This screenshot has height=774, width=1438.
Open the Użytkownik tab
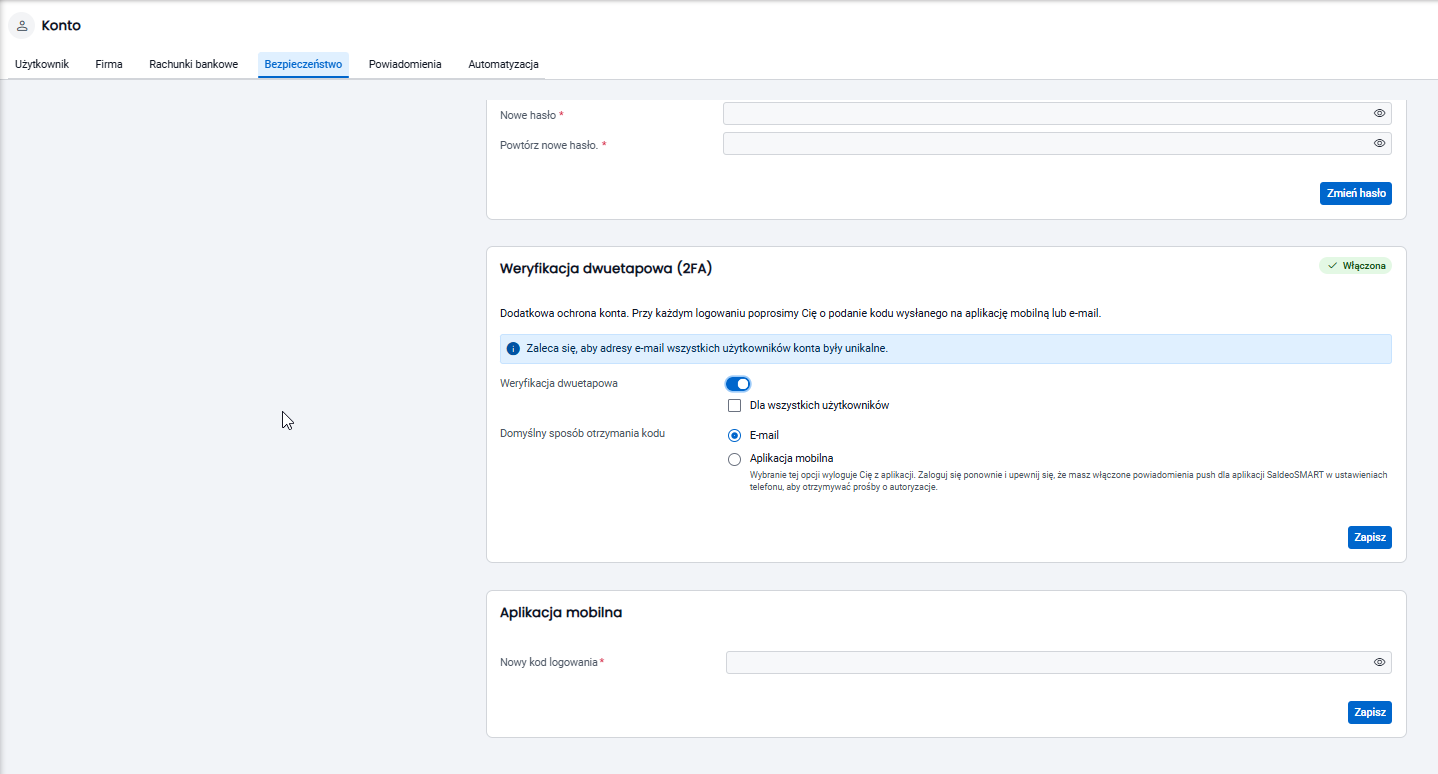(42, 64)
